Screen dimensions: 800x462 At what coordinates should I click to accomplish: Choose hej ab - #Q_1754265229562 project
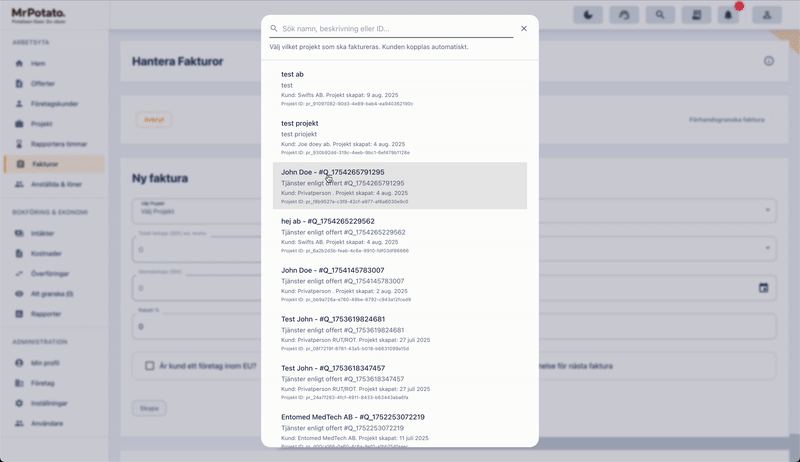click(x=399, y=236)
